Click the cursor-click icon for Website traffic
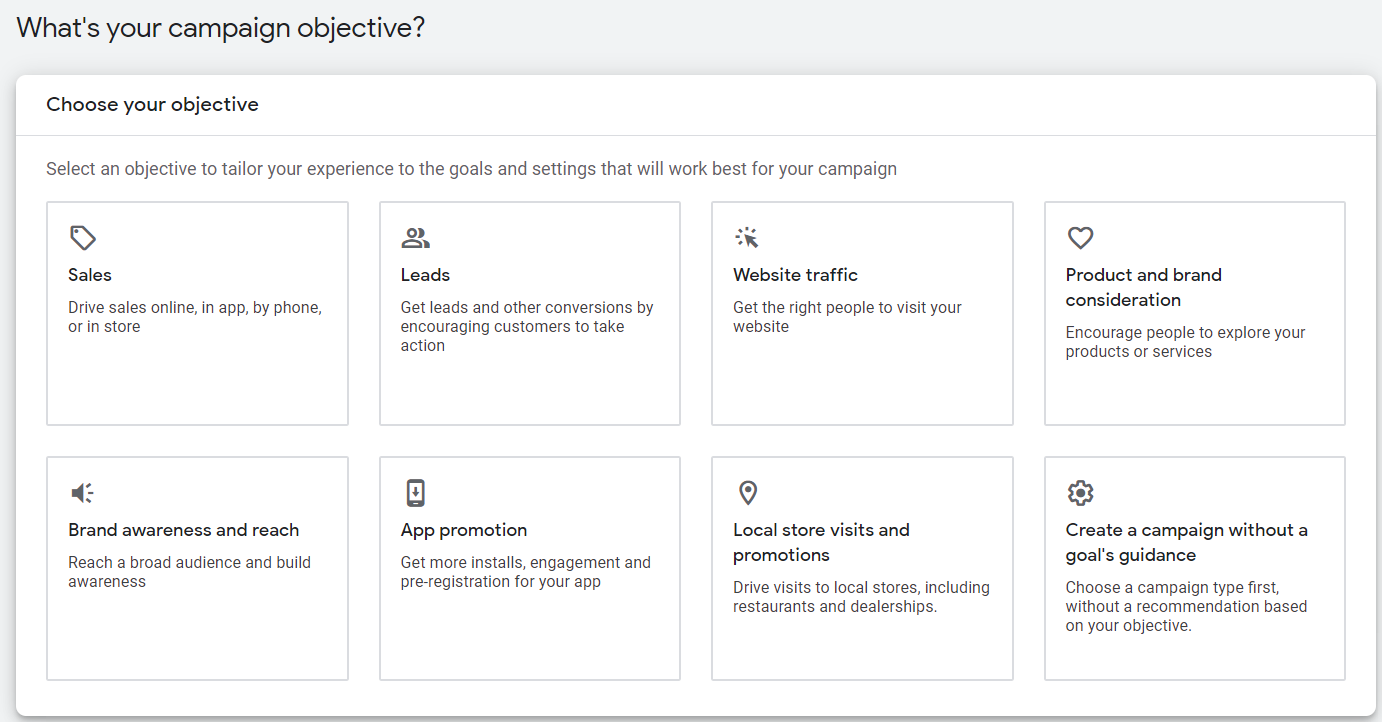Image resolution: width=1382 pixels, height=722 pixels. (747, 238)
